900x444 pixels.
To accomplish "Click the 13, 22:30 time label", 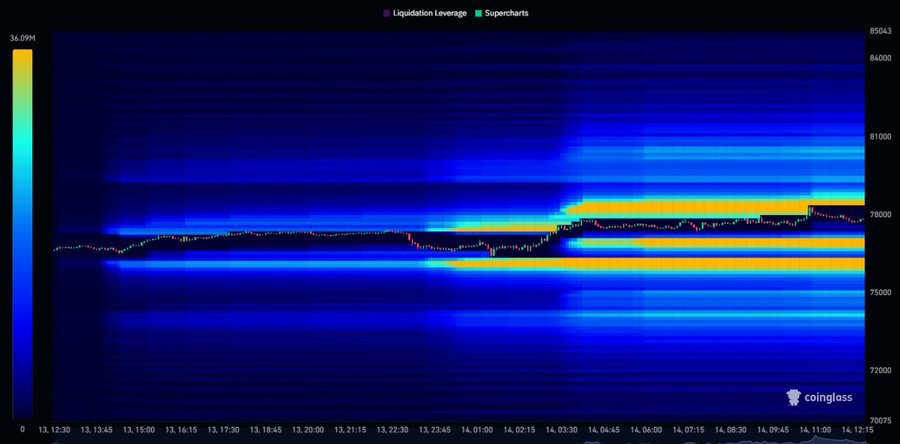I will 393,430.
